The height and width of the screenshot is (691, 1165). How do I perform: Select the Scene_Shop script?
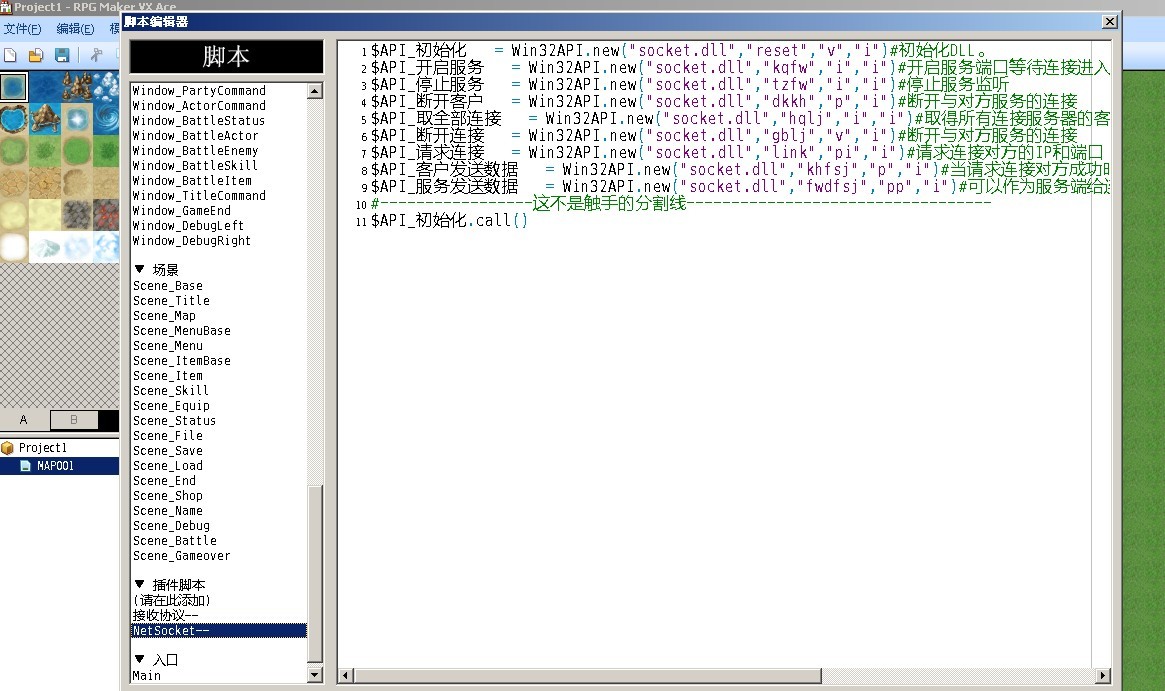point(168,496)
